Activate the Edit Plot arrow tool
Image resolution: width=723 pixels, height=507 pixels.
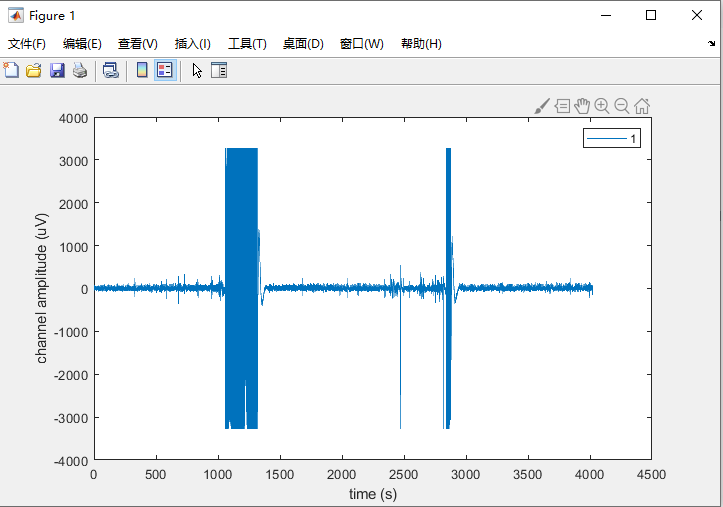point(197,71)
